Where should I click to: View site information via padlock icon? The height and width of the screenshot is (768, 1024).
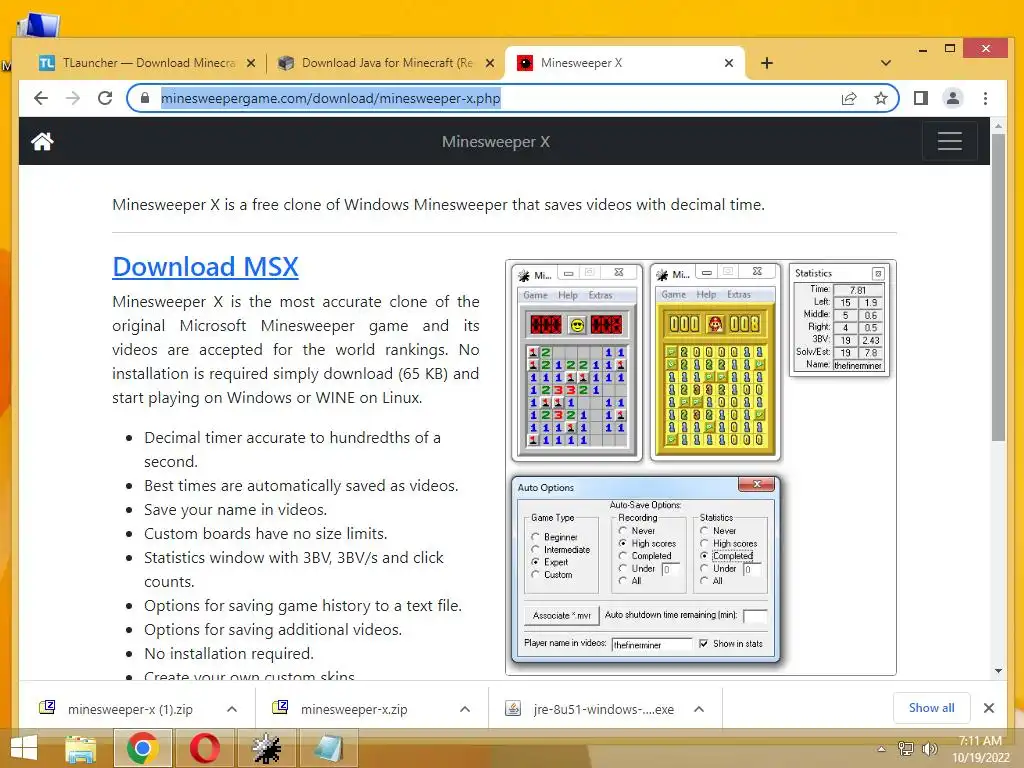(145, 98)
